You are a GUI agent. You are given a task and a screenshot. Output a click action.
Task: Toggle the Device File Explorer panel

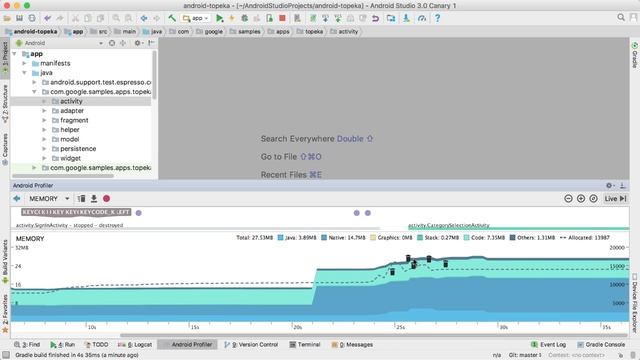(x=635, y=303)
